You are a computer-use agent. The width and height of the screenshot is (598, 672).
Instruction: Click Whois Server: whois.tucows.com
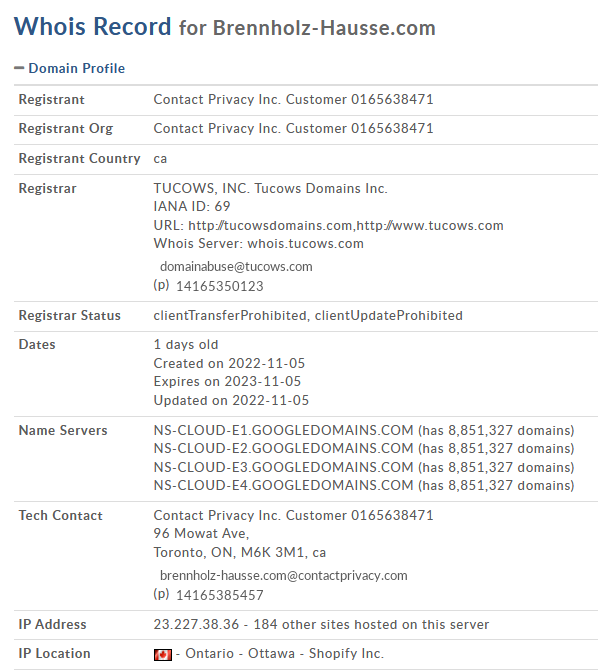point(258,243)
